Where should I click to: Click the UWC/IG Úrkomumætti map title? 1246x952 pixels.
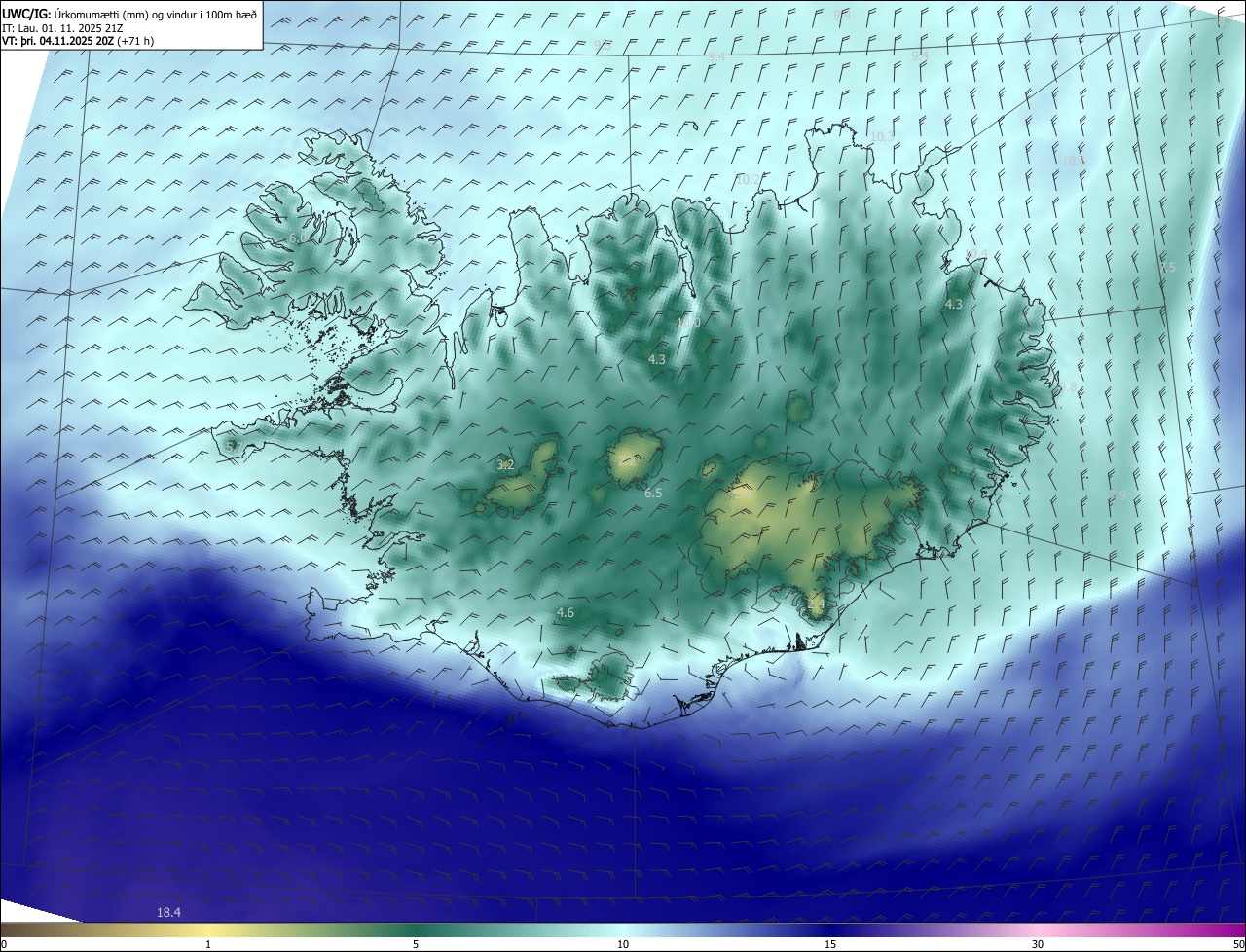pos(129,14)
